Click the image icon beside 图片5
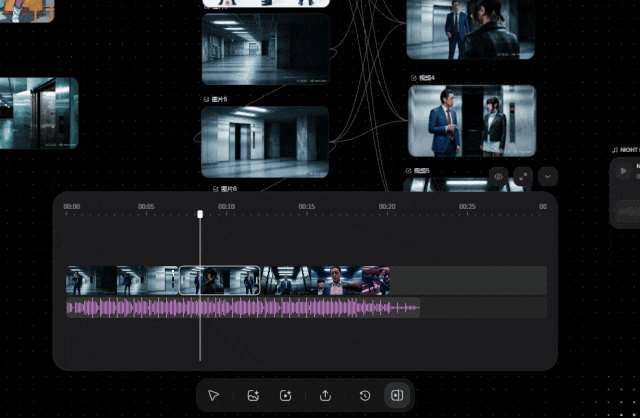This screenshot has width=640, height=418. tap(206, 99)
